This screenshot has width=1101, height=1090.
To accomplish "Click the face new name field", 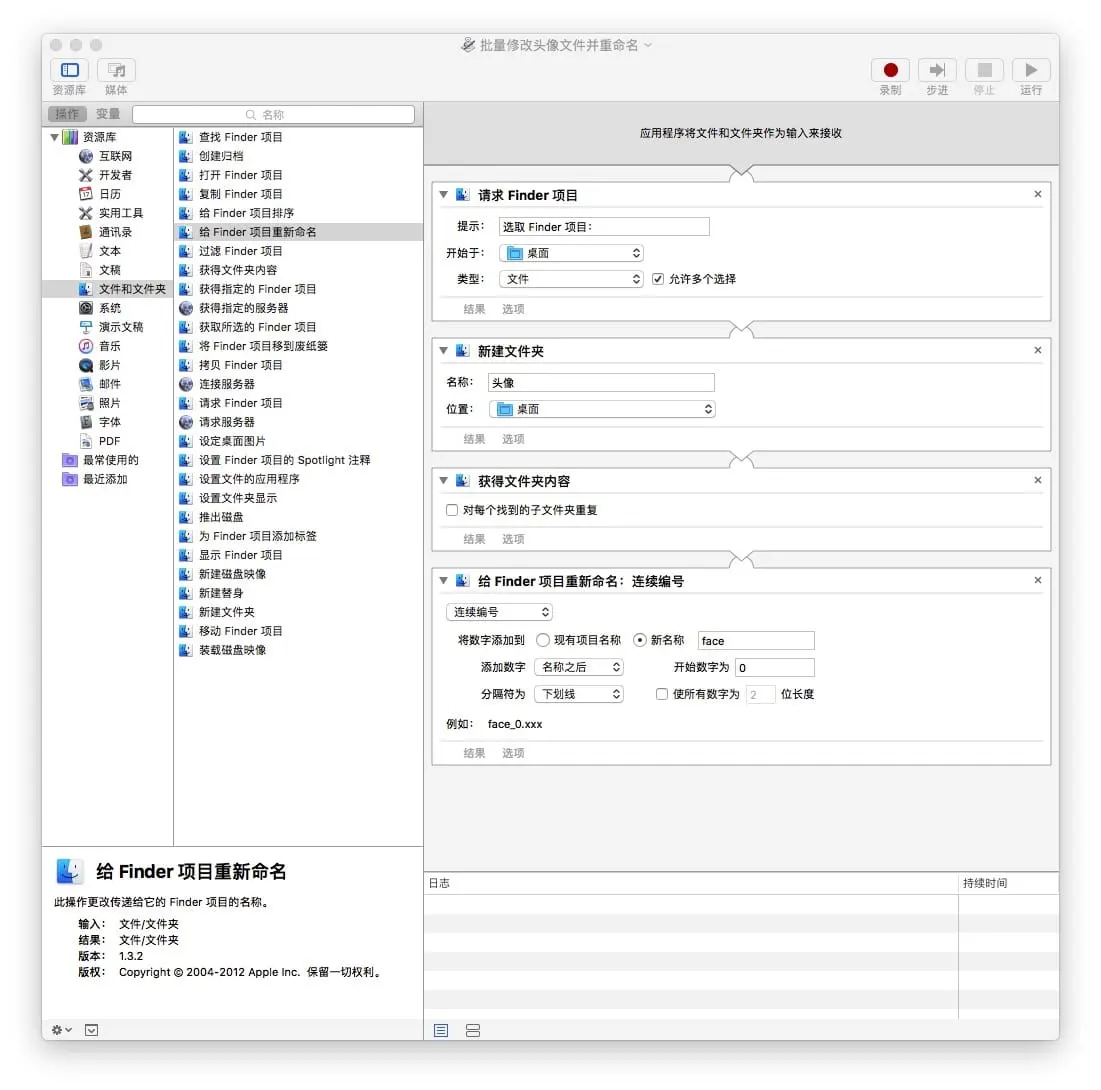I will click(756, 641).
